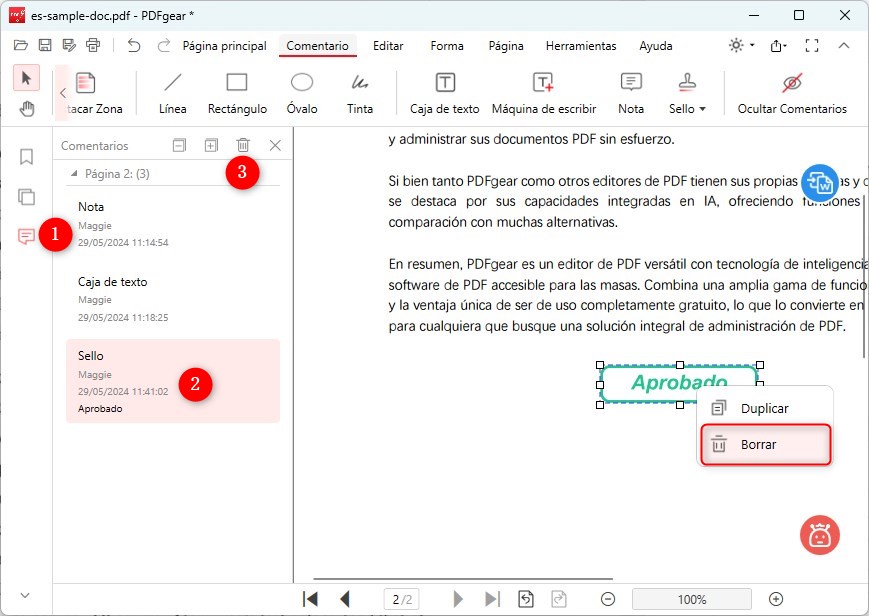Switch to the Hand panning tool

26,108
